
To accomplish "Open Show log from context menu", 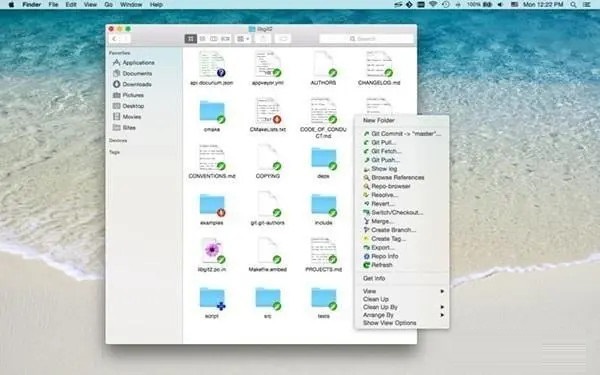I will [x=380, y=169].
